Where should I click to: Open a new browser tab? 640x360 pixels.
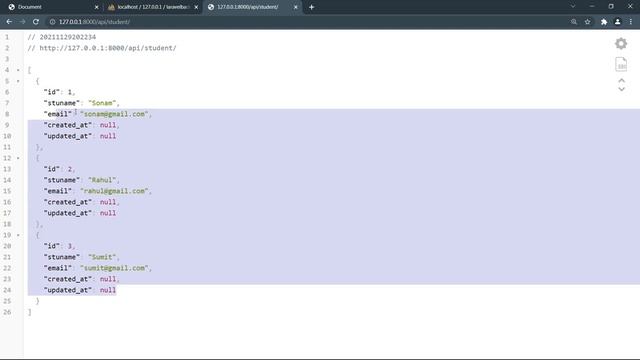coord(311,7)
